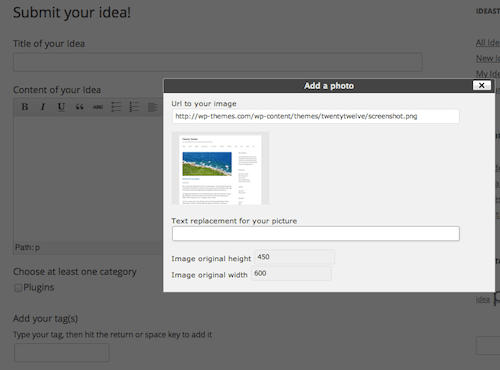
Task: Tick the Plugins category checkbox
Action: tap(18, 288)
